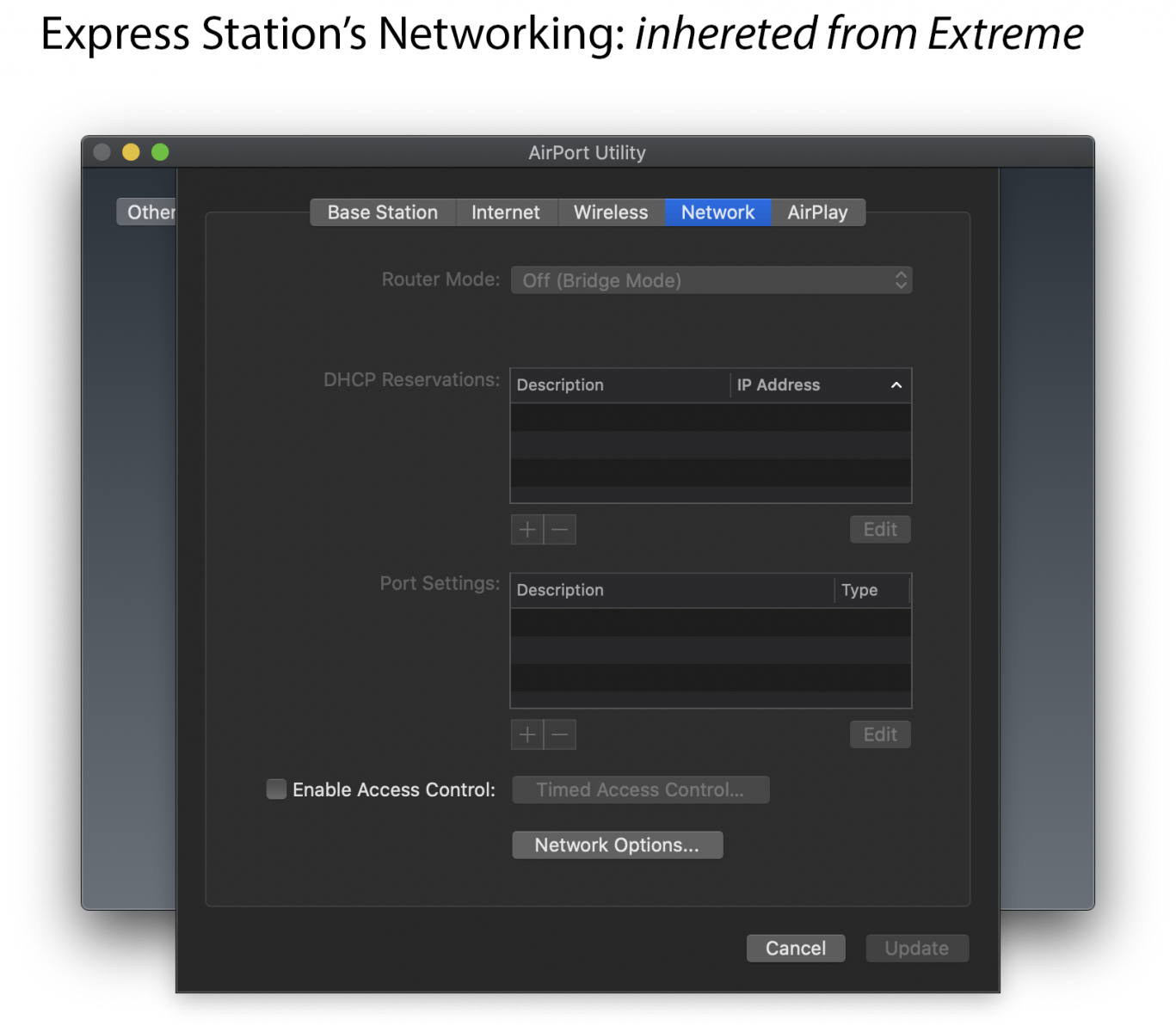Zoom the AirPort Utility window

(x=160, y=152)
